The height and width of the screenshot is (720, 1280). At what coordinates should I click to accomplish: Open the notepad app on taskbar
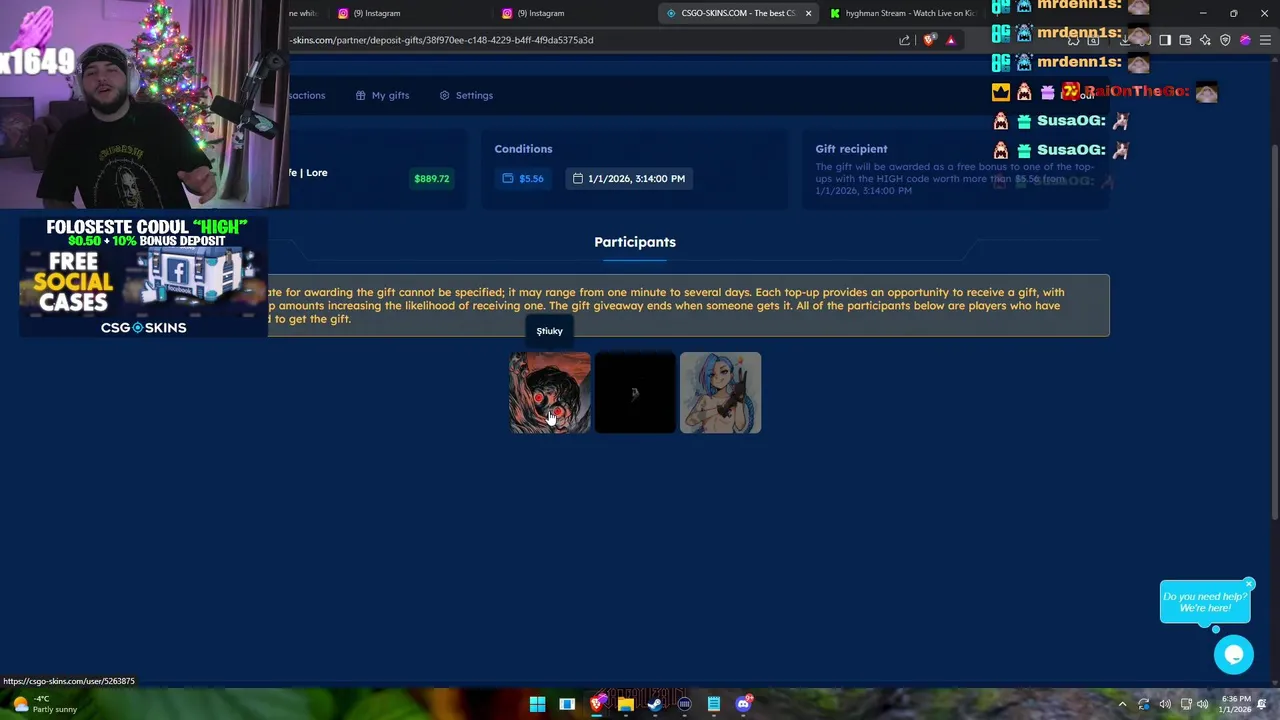[714, 704]
